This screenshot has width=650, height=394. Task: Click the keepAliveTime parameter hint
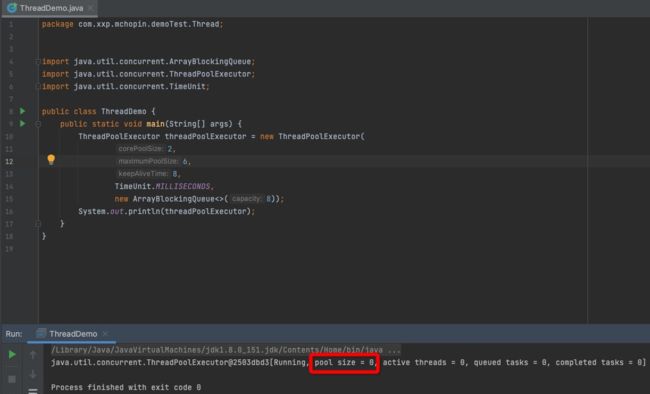tap(143, 173)
